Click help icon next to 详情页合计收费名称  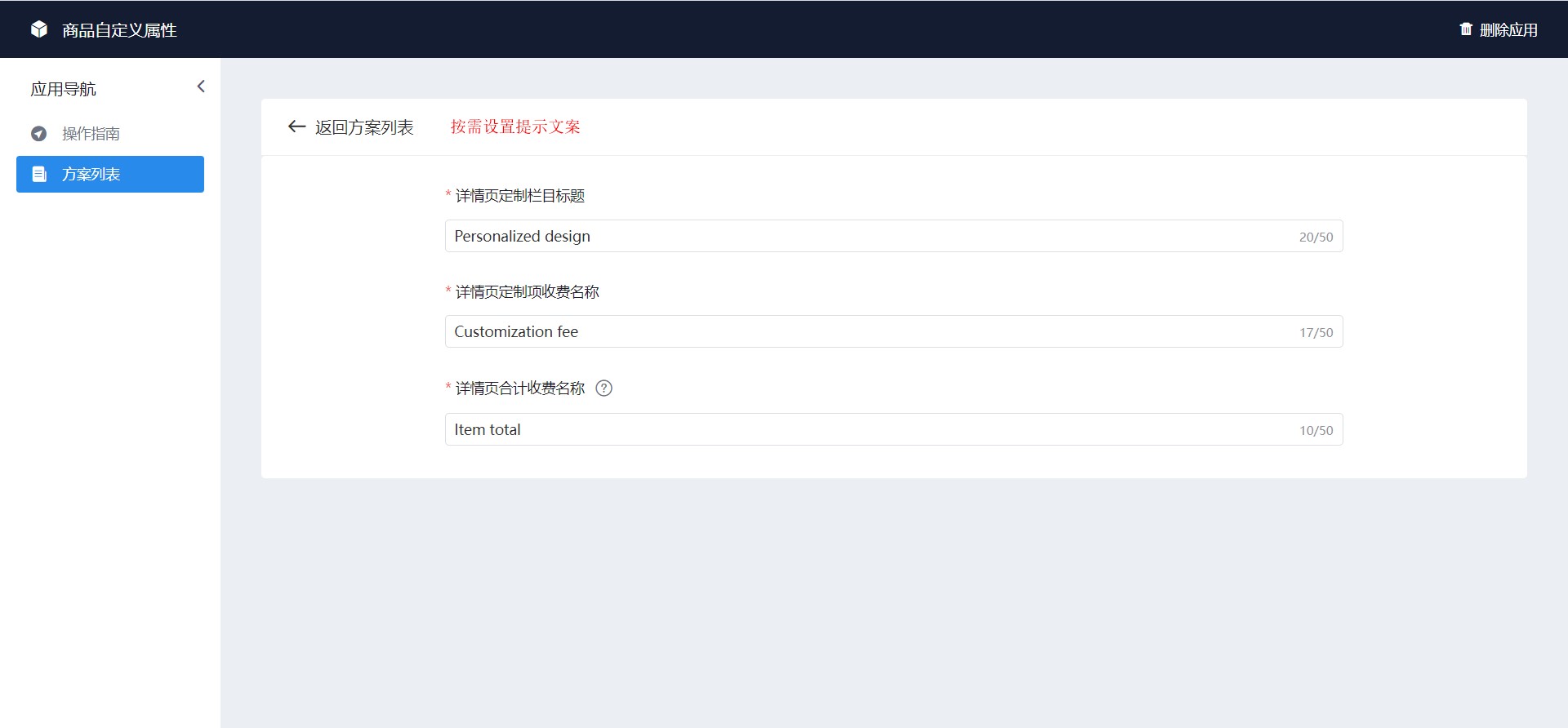(x=604, y=388)
